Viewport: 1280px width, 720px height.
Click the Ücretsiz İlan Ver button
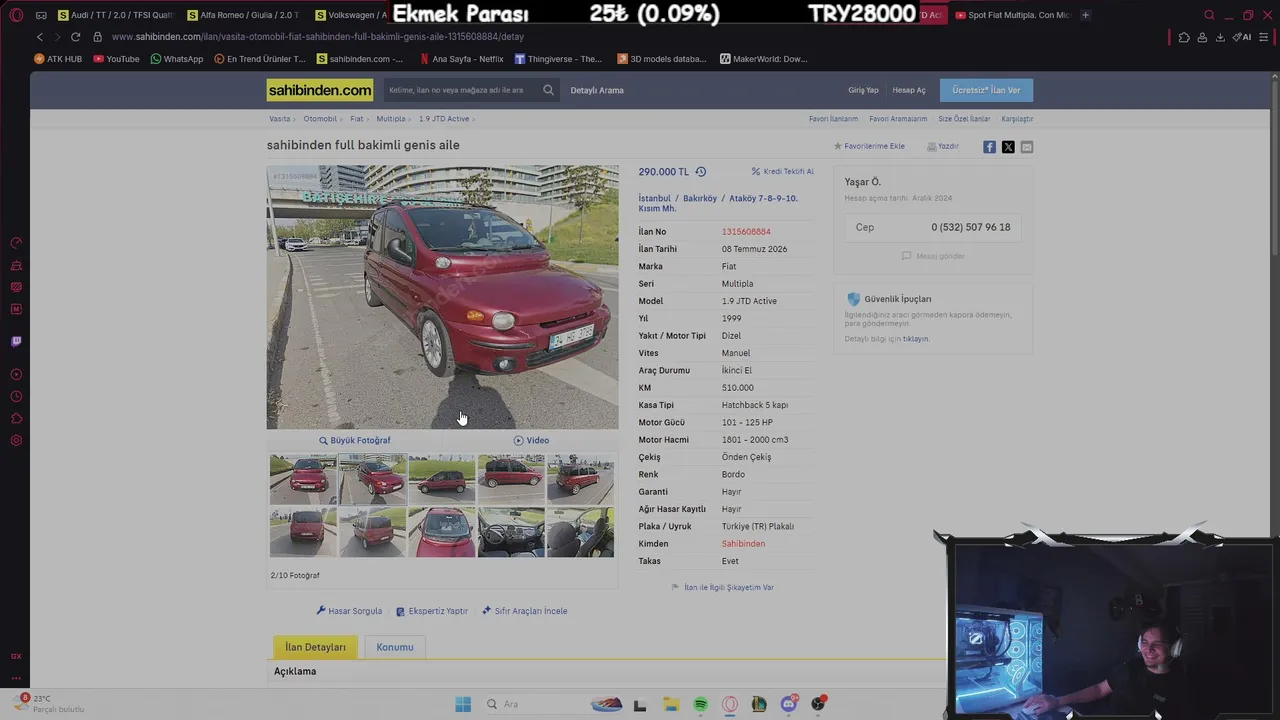(x=986, y=90)
